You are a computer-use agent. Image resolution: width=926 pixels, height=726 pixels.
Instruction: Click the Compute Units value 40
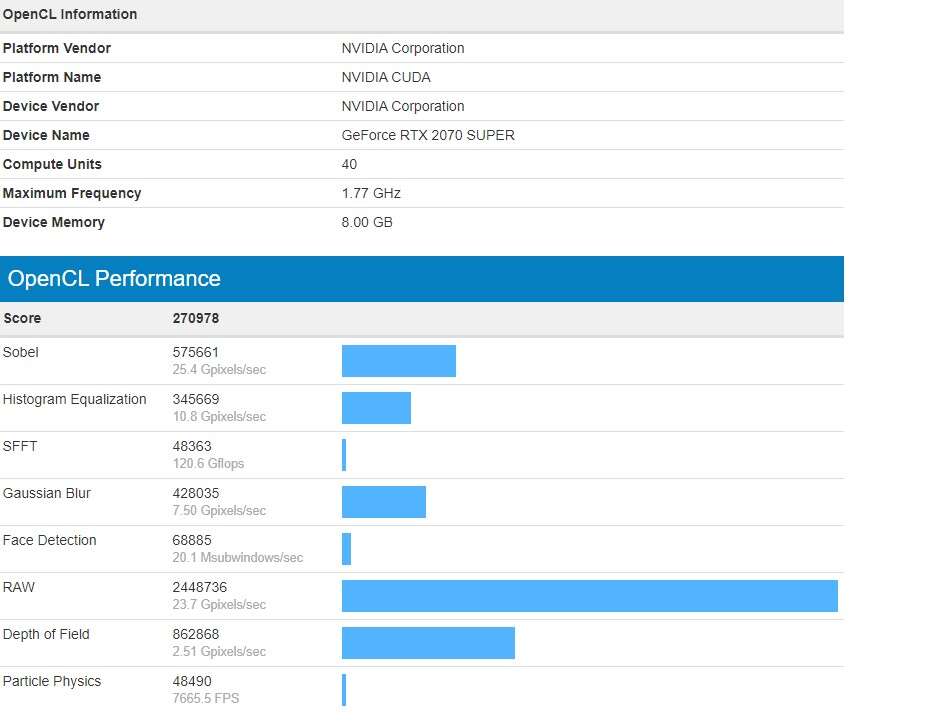[x=349, y=164]
